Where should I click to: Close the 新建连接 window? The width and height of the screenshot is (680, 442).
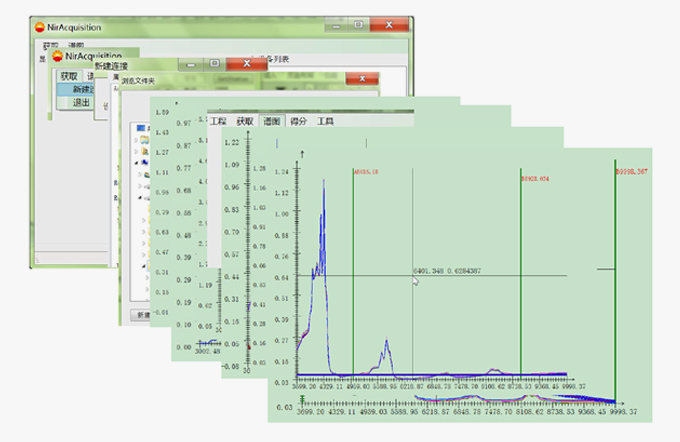click(247, 64)
